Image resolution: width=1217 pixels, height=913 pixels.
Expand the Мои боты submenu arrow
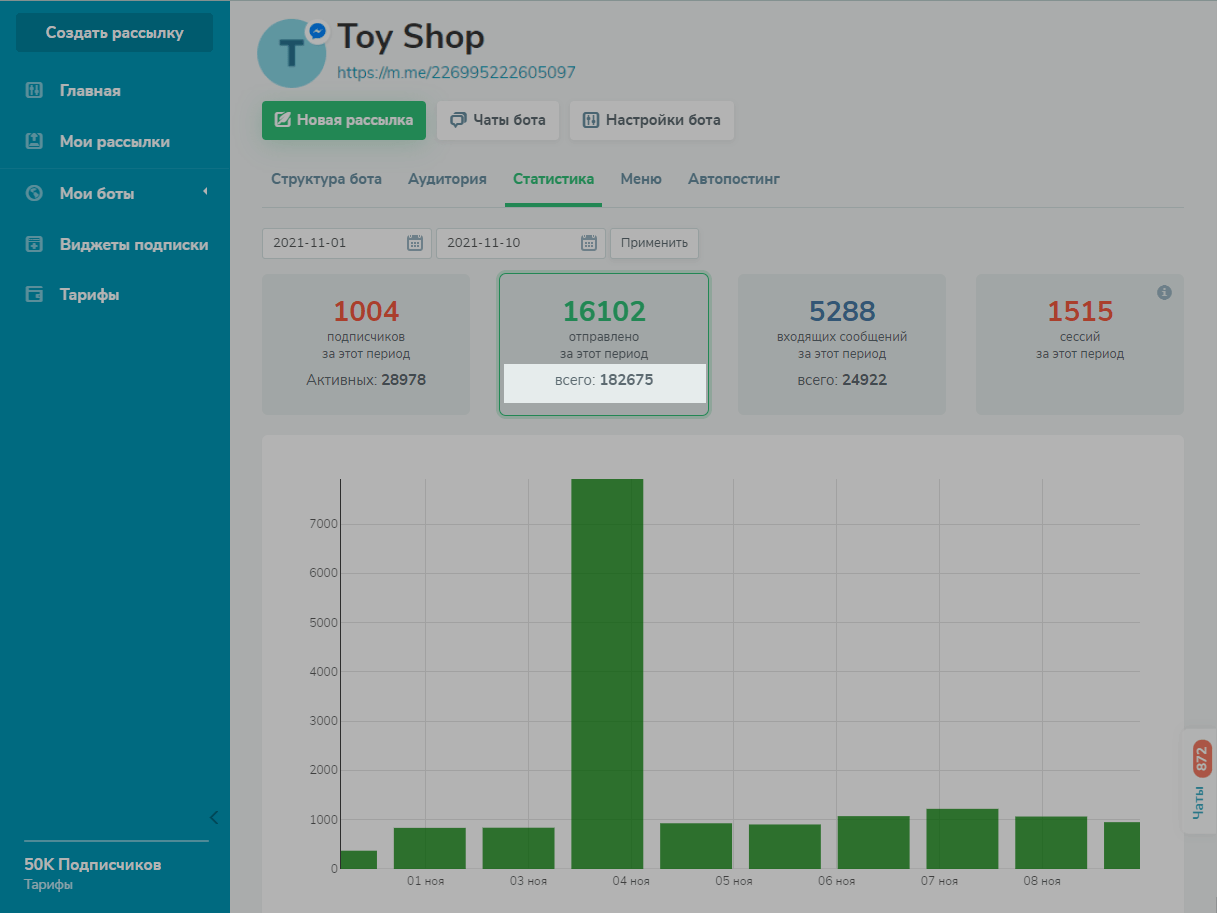pos(205,191)
